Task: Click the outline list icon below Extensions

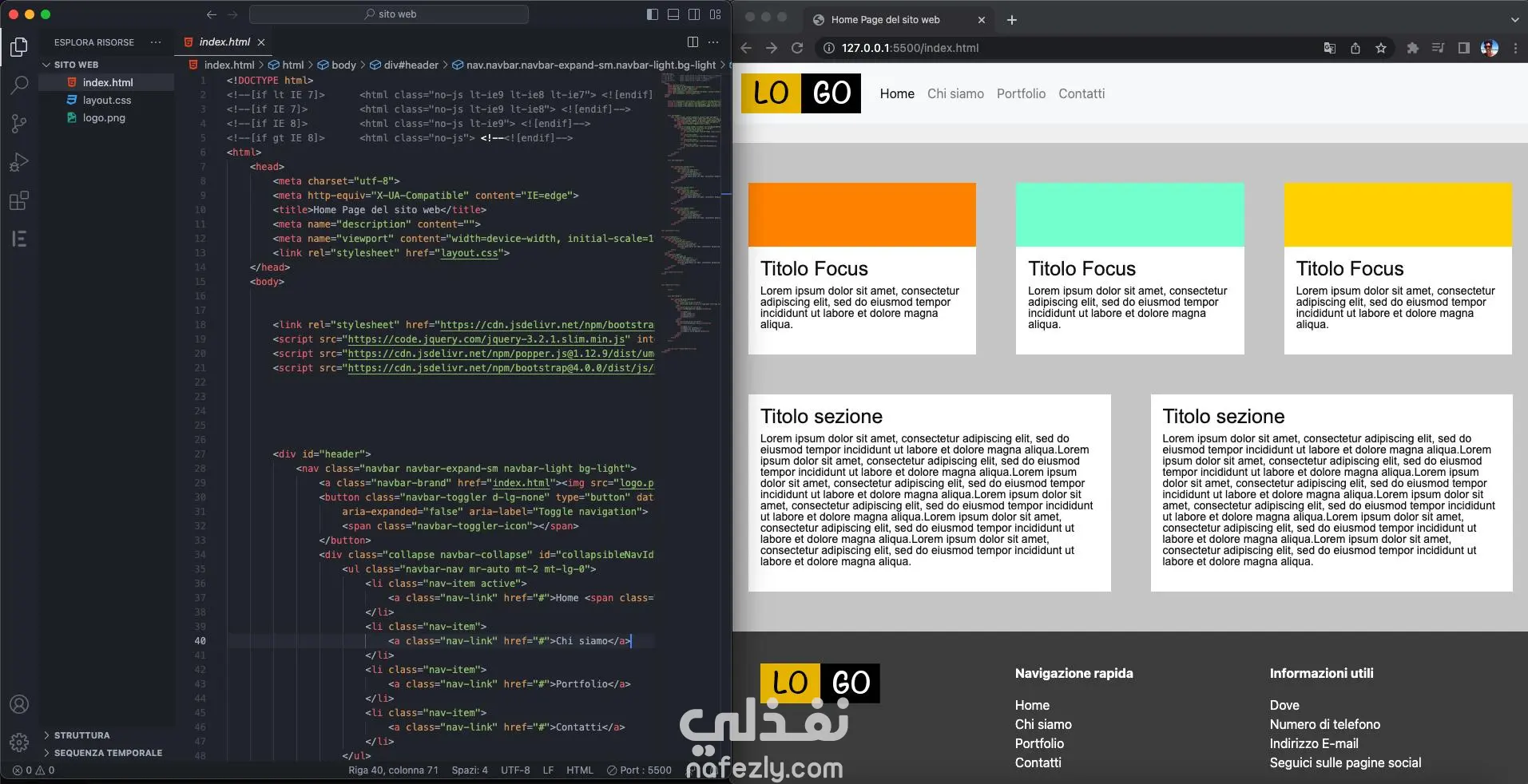Action: pyautogui.click(x=19, y=239)
